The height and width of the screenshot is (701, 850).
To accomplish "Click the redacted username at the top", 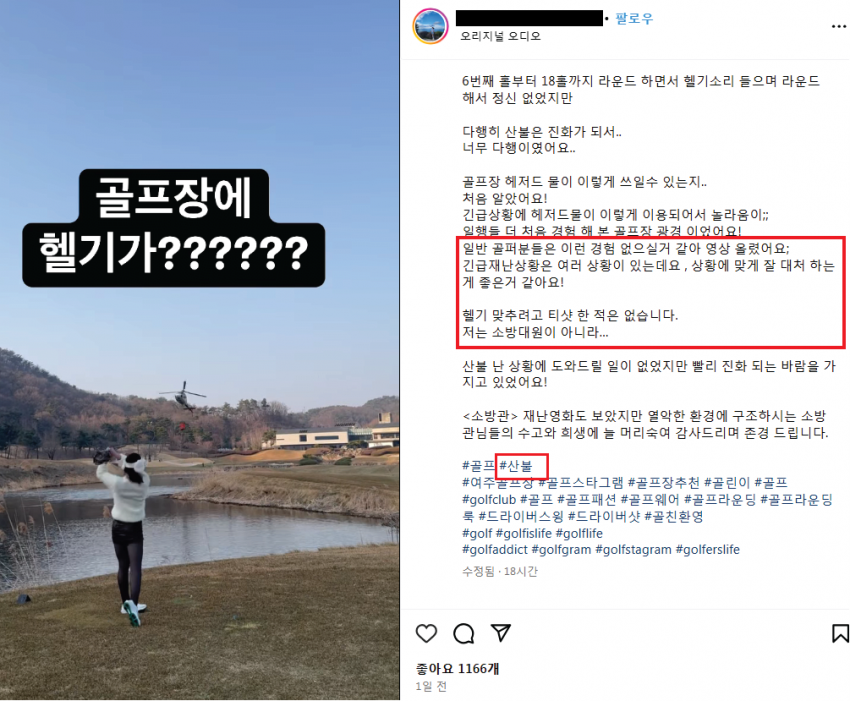I will [x=529, y=18].
